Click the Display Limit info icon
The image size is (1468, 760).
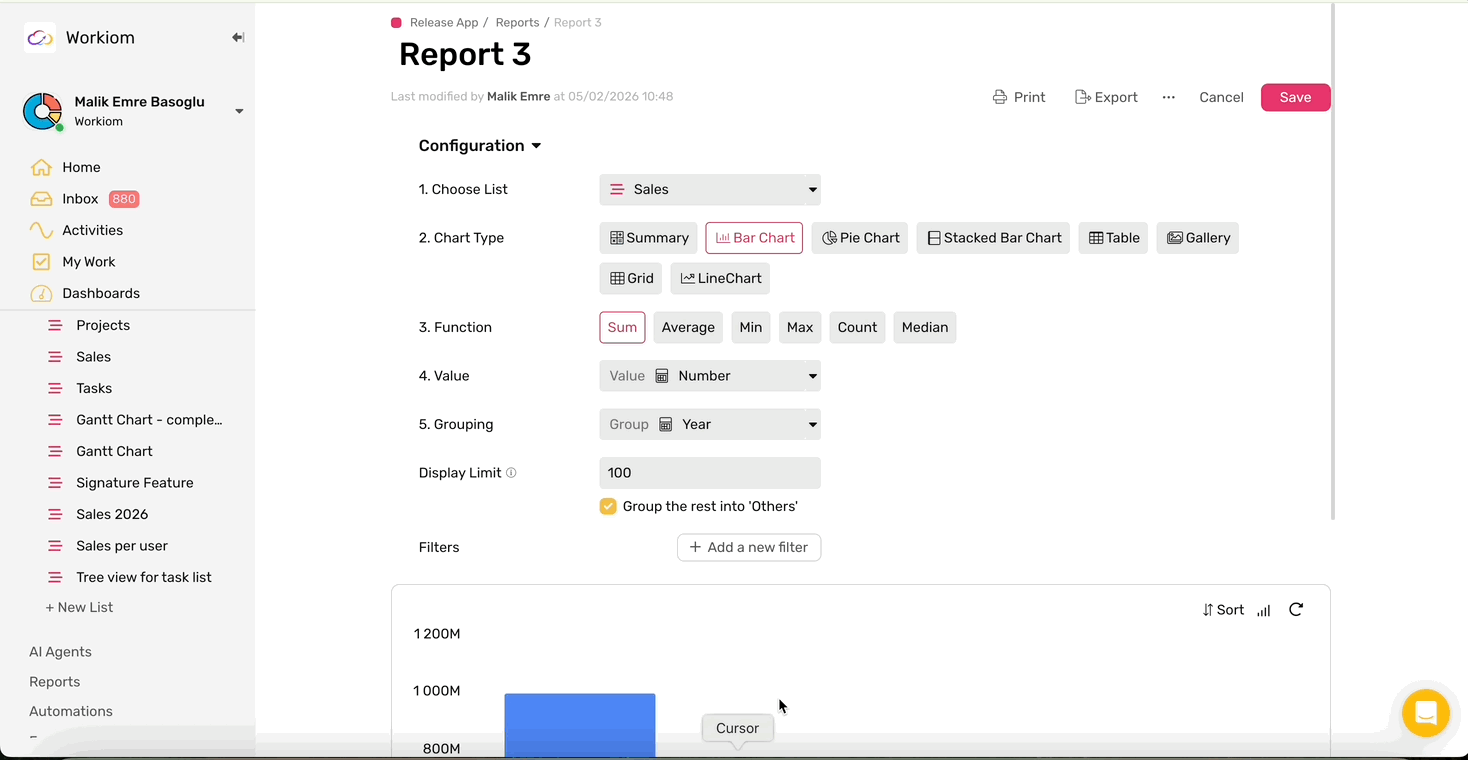[511, 473]
